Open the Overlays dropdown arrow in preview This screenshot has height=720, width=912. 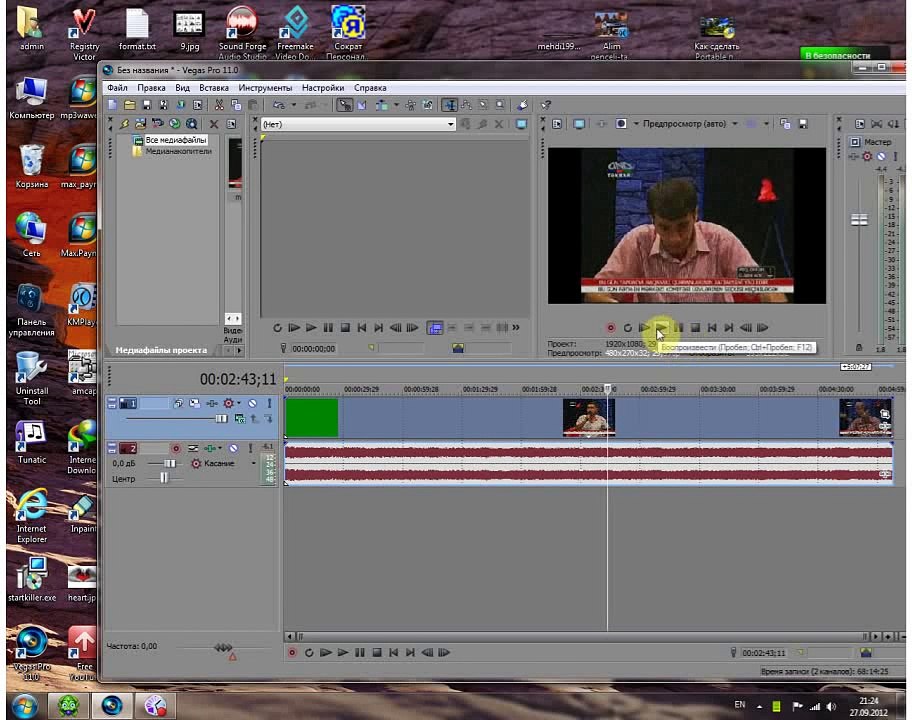click(766, 124)
